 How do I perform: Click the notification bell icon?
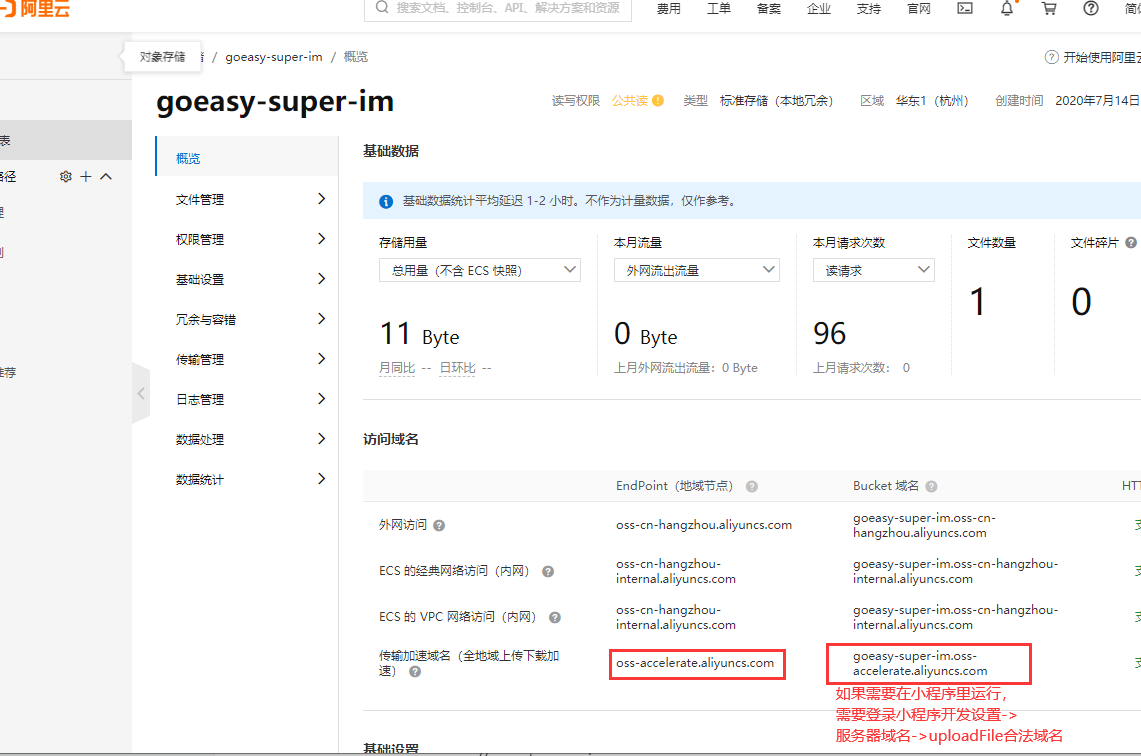[1006, 9]
